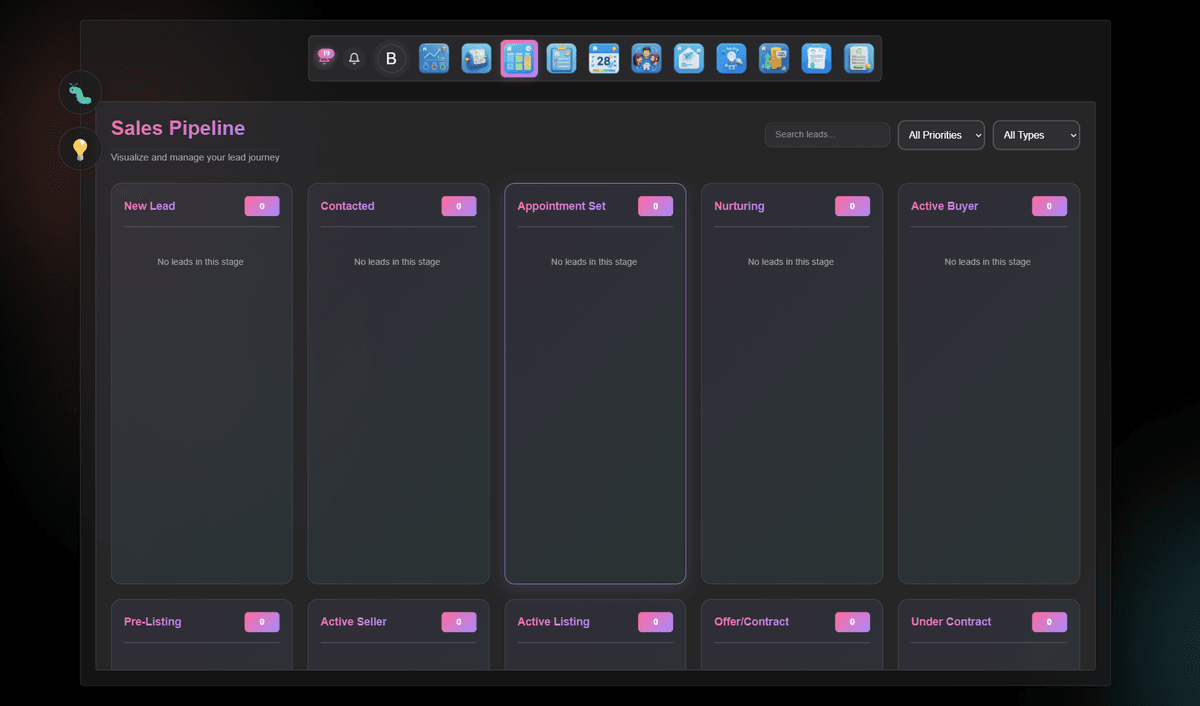Click the green caterpillar icon on the left edge

point(79,92)
